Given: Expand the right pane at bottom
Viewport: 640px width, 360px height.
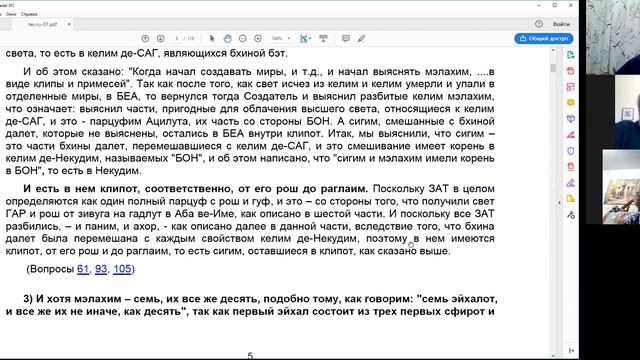Looking at the screenshot, I should click(x=571, y=351).
